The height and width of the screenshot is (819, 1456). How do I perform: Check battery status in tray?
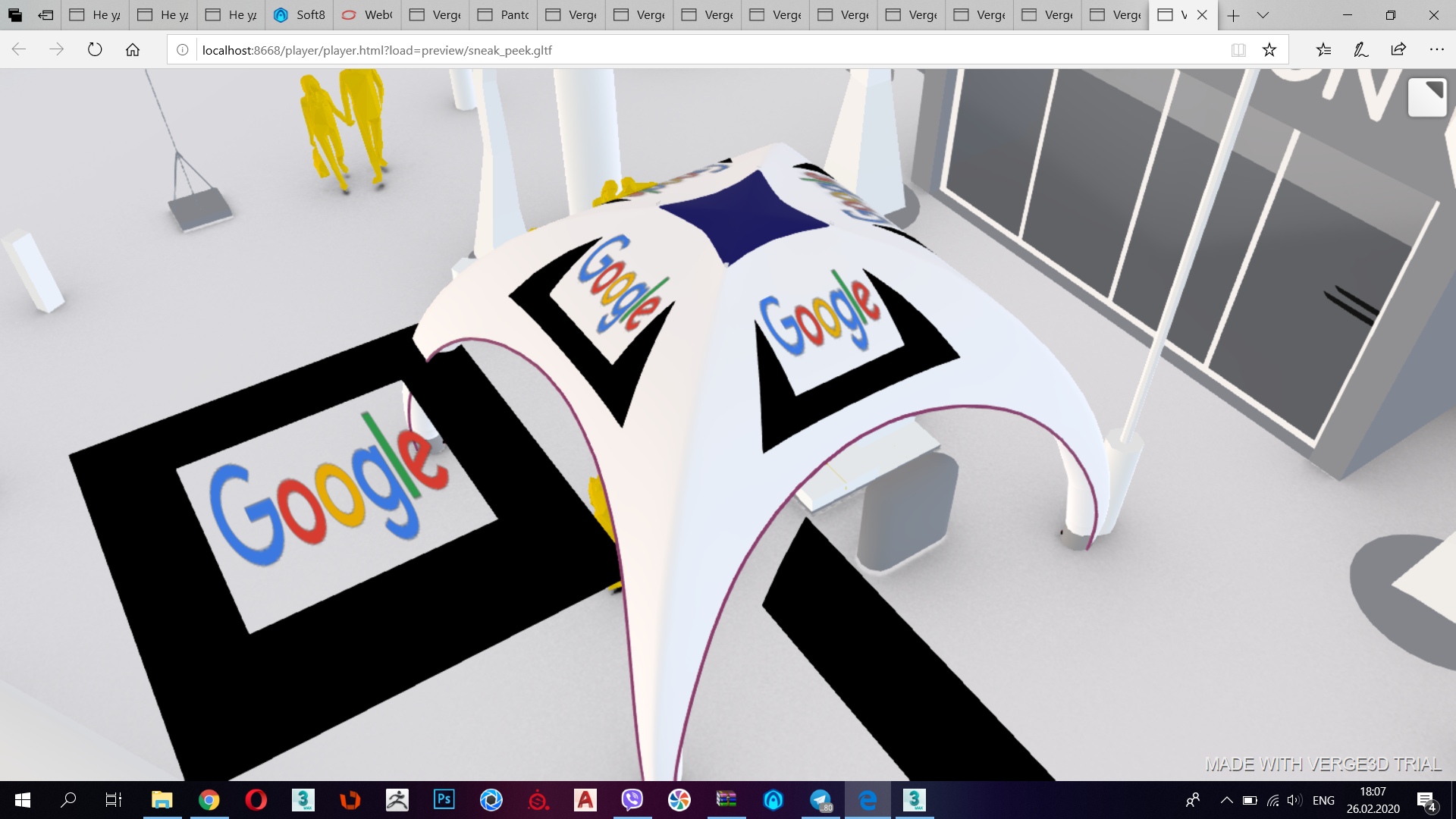(1250, 800)
